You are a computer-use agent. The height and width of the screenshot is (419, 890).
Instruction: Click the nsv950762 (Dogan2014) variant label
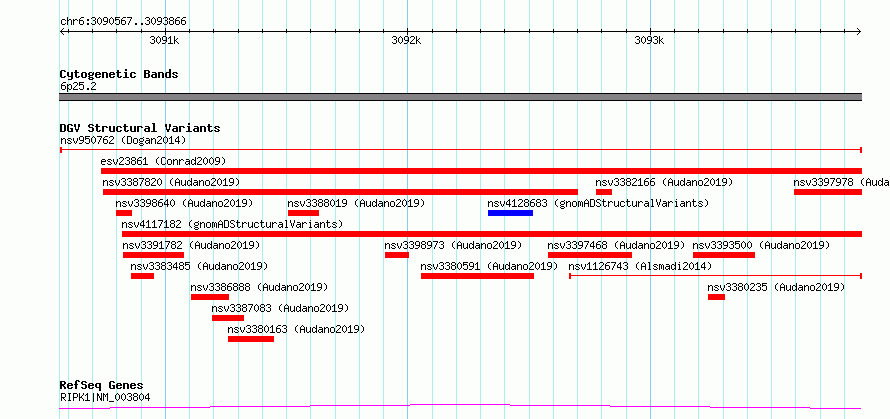(x=123, y=140)
